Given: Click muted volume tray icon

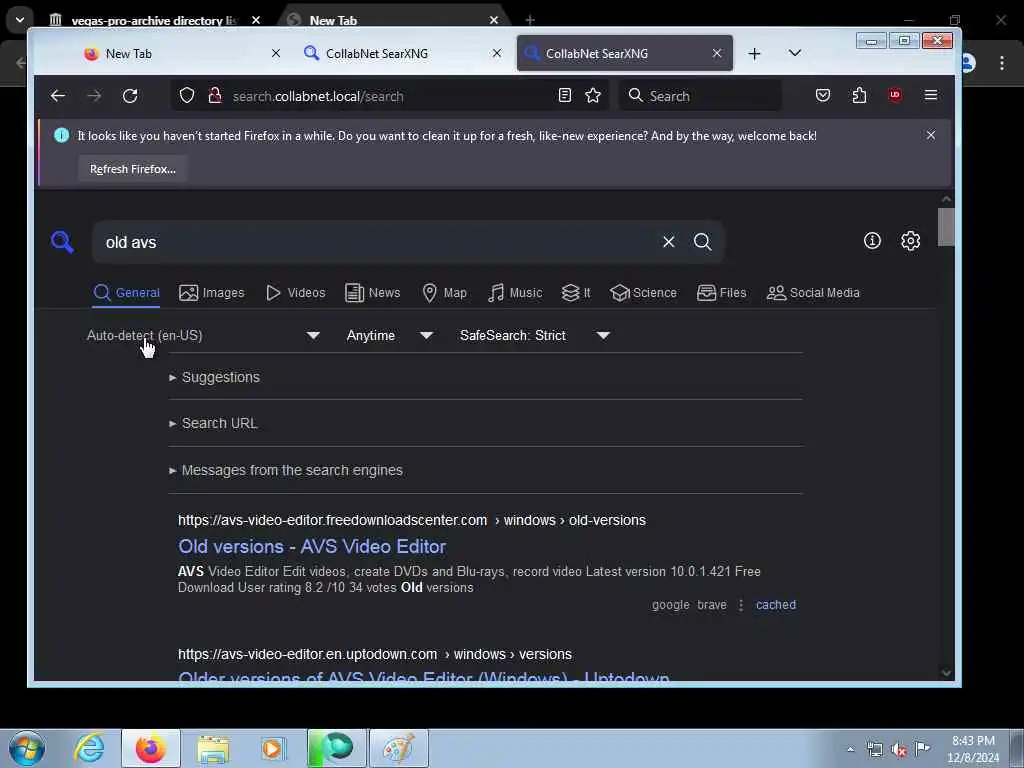Looking at the screenshot, I should tap(899, 749).
